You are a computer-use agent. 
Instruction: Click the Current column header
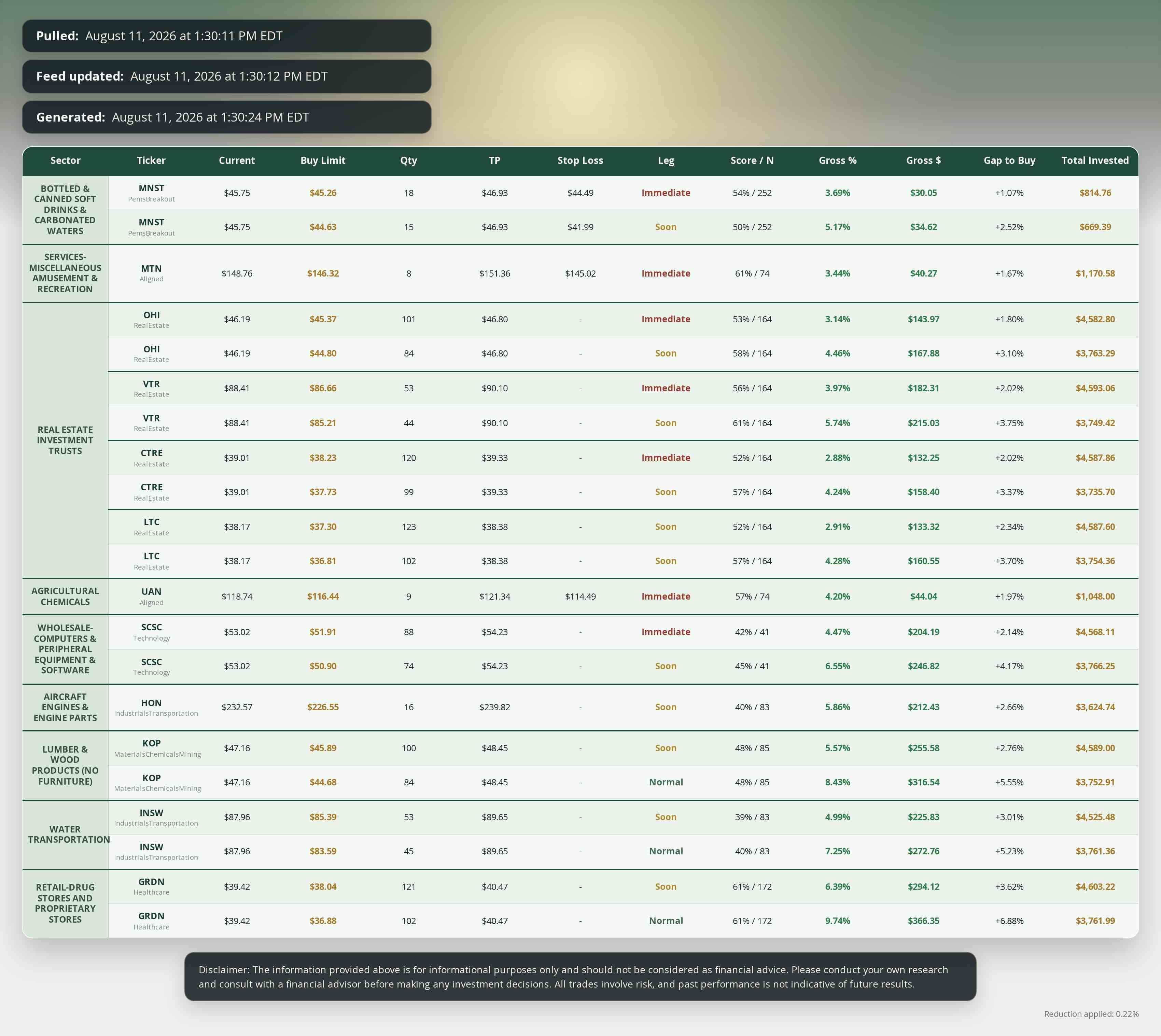click(237, 160)
